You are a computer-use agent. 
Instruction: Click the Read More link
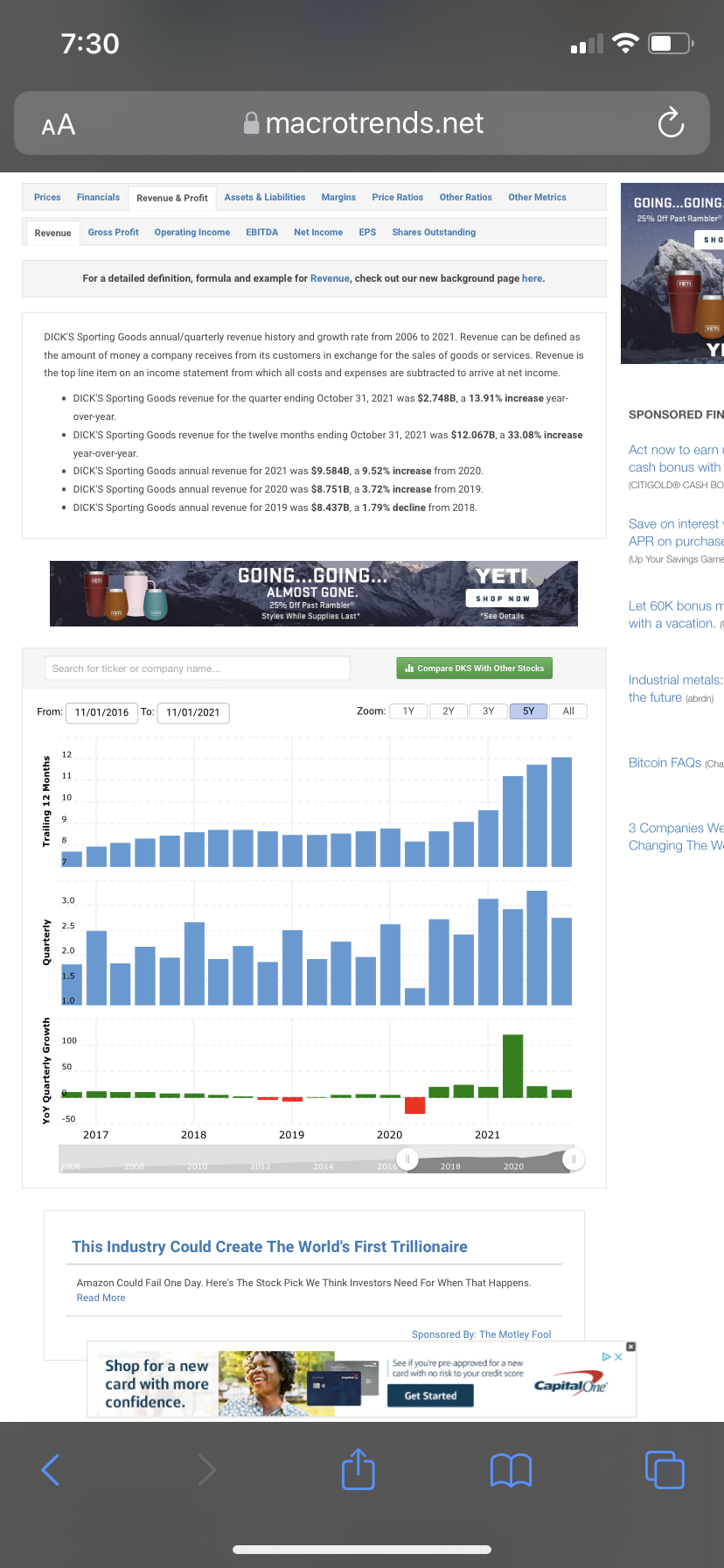point(101,1298)
